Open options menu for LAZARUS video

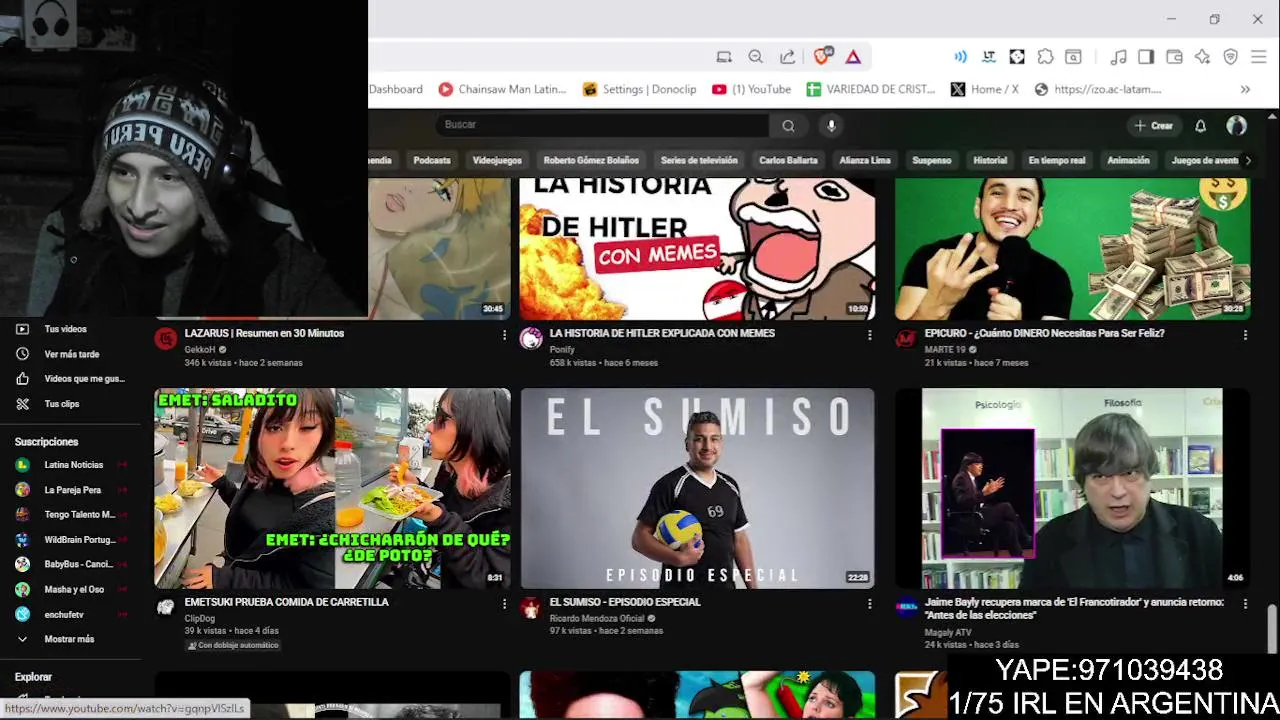pos(504,335)
